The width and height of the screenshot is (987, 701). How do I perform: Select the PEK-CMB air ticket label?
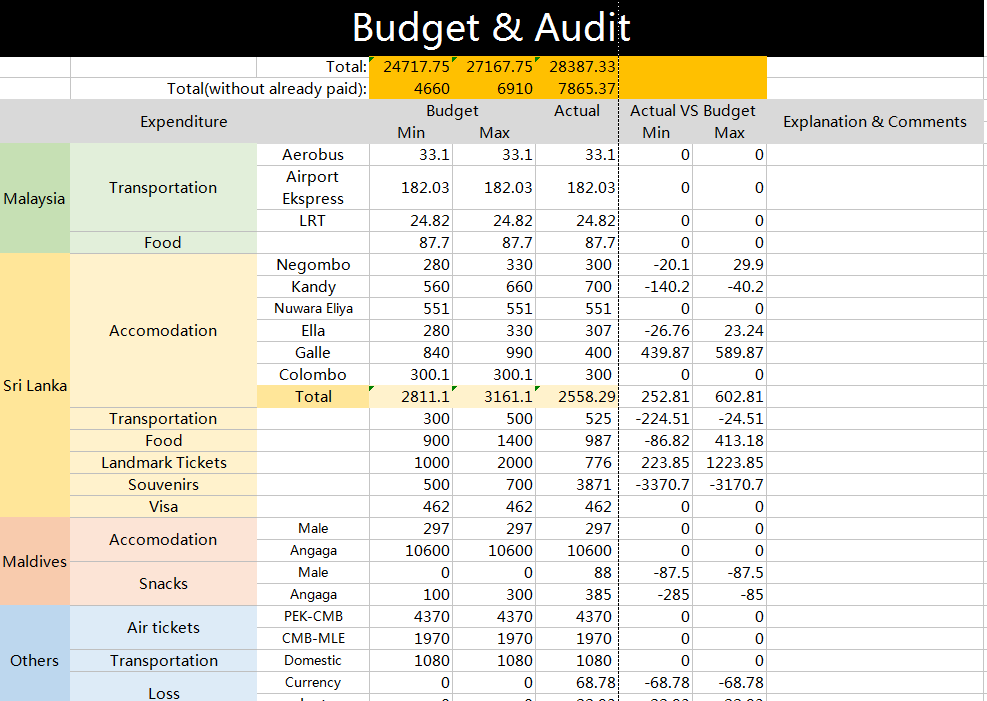313,617
